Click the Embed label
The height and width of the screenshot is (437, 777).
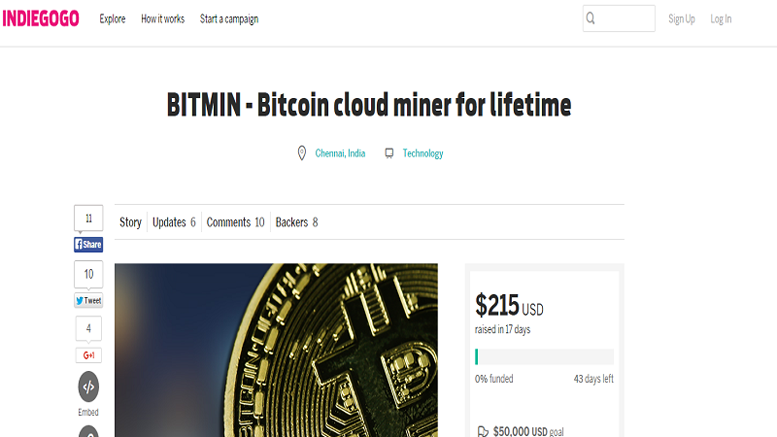pos(88,412)
